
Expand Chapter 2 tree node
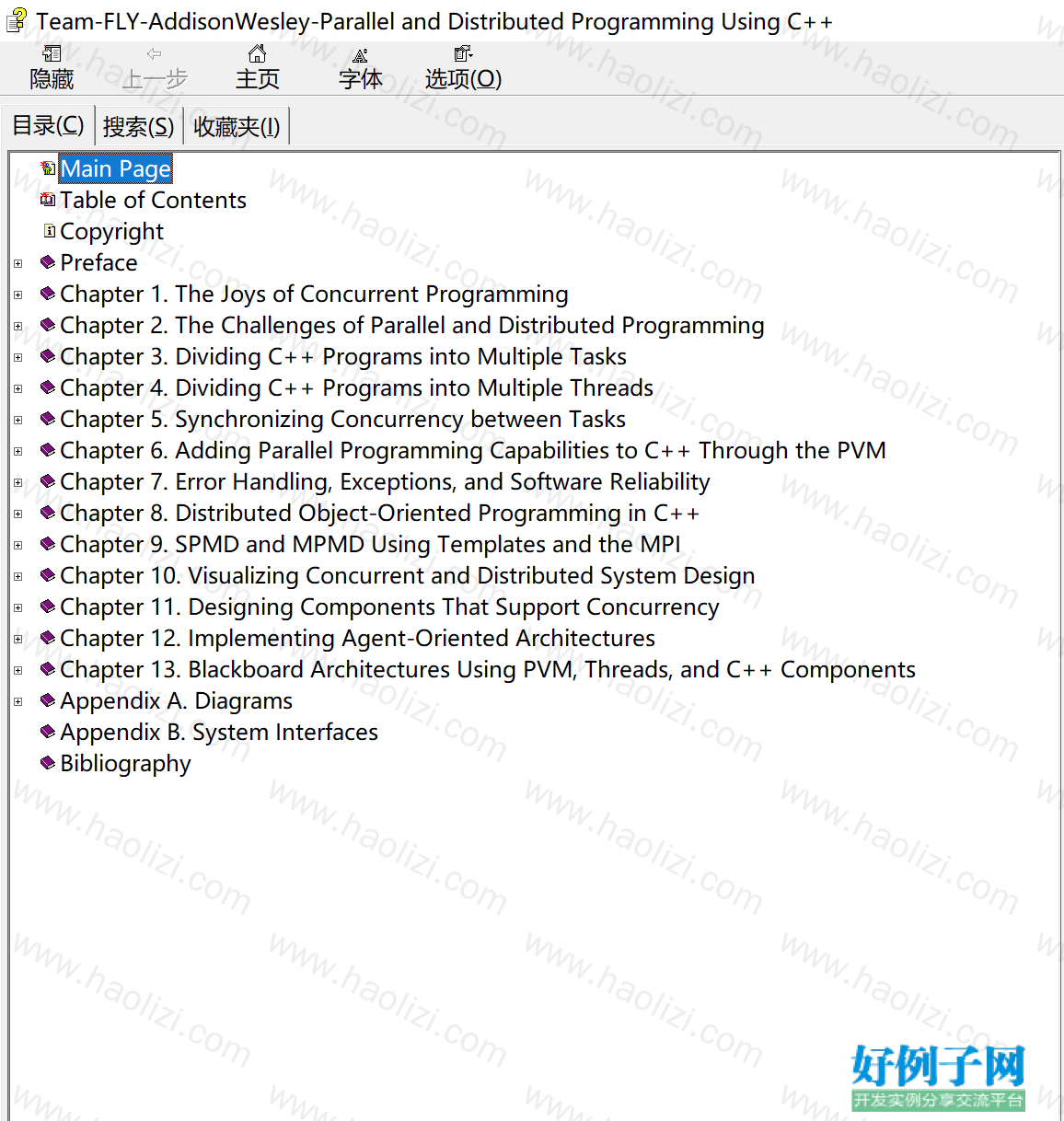(x=17, y=327)
